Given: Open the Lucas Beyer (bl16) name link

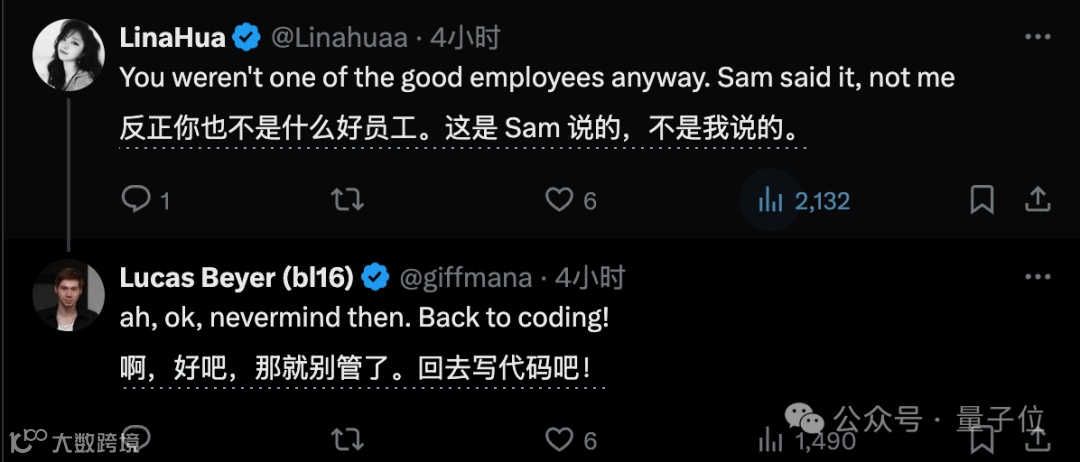Looking at the screenshot, I should click(x=236, y=277).
